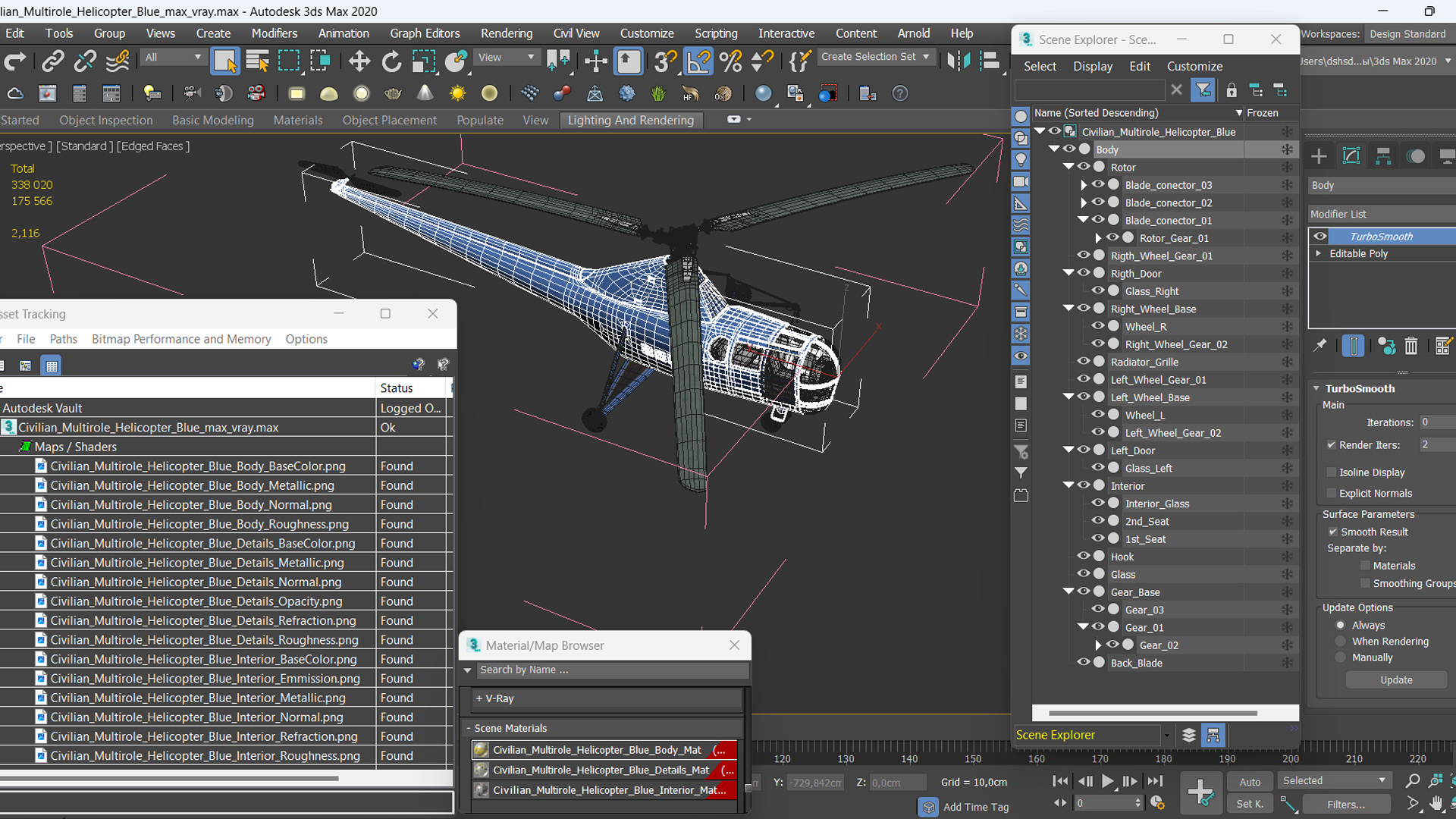The width and height of the screenshot is (1456, 819).
Task: Open the Graph Editors menu
Action: click(425, 33)
